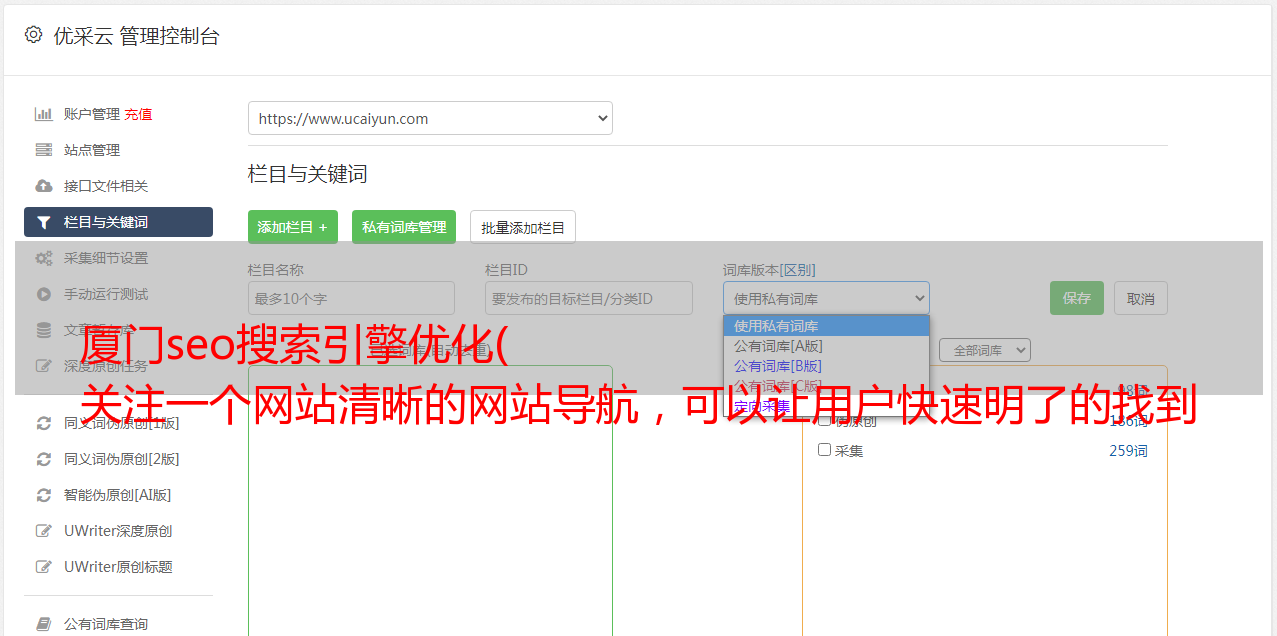Viewport: 1277px width, 636px height.
Task: Open 站点管理 in the sidebar
Action: 92,150
